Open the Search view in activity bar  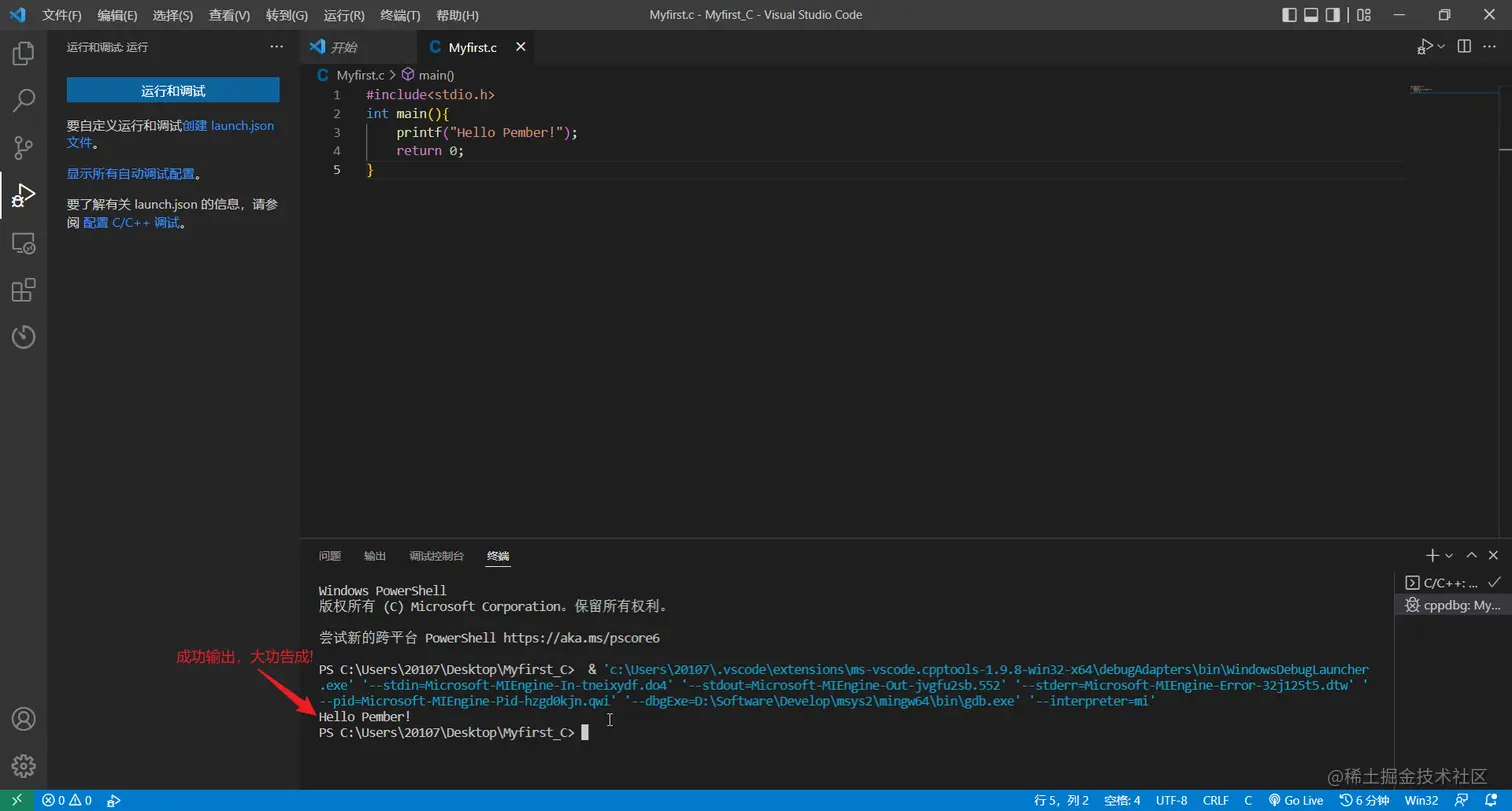pos(23,100)
